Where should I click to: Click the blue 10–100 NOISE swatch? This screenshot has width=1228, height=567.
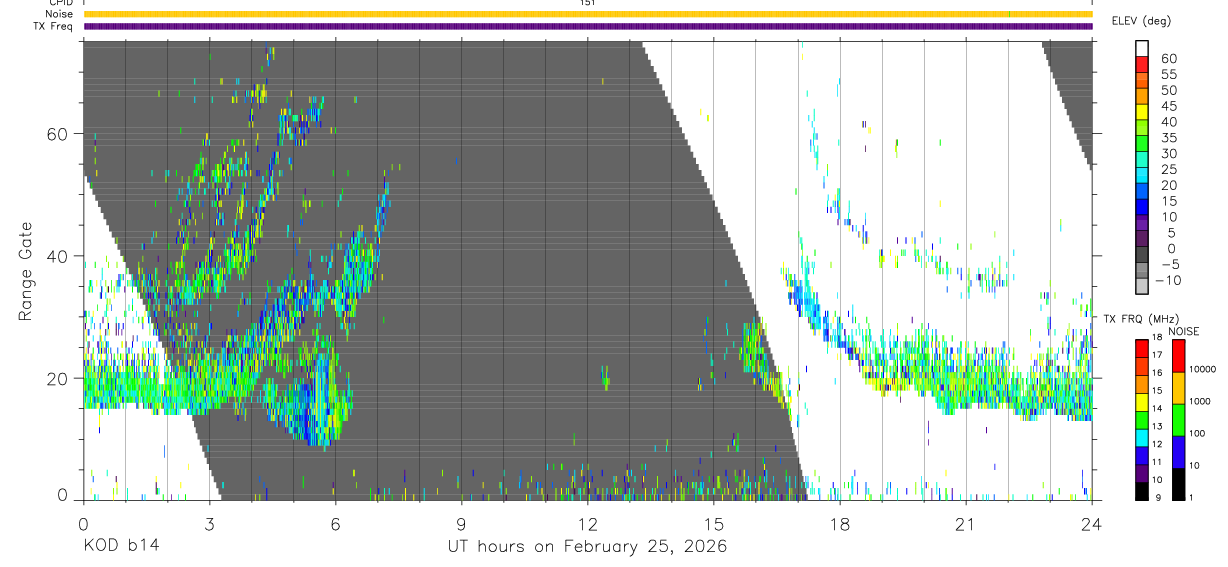(1177, 451)
